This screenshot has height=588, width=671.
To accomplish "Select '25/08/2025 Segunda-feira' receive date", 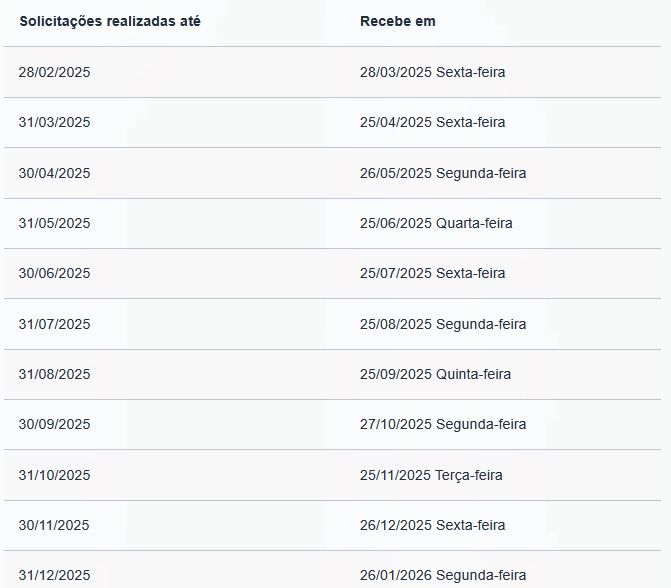I will (x=443, y=324).
